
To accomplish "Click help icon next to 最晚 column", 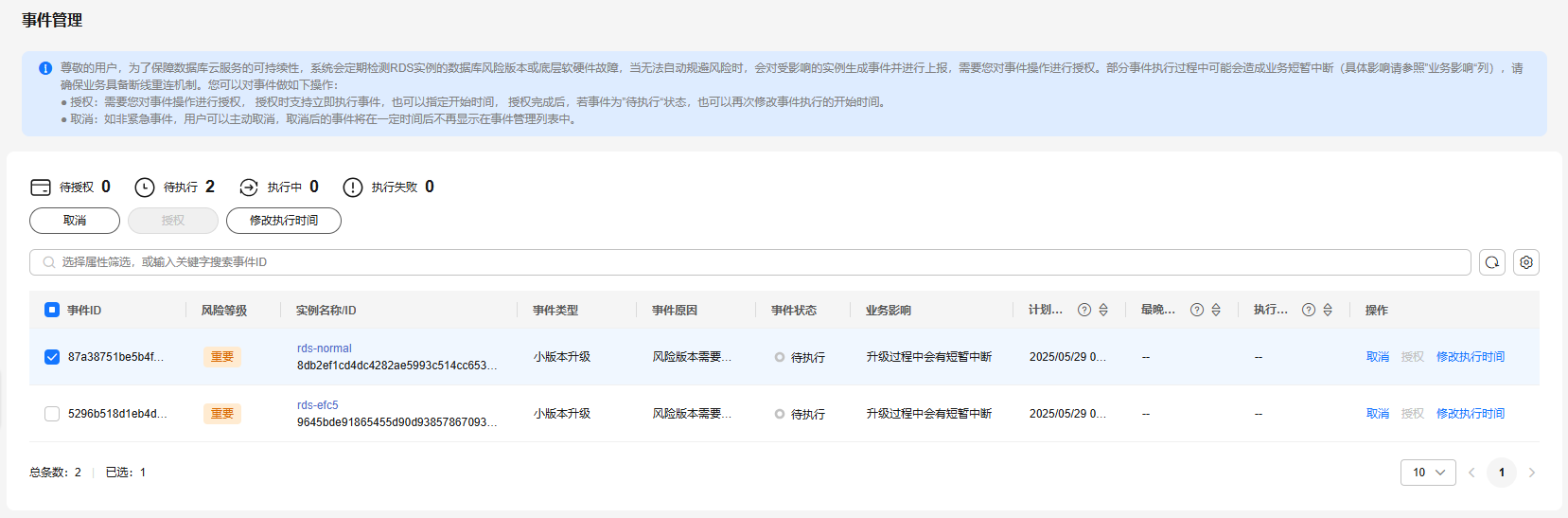I will (x=1197, y=310).
